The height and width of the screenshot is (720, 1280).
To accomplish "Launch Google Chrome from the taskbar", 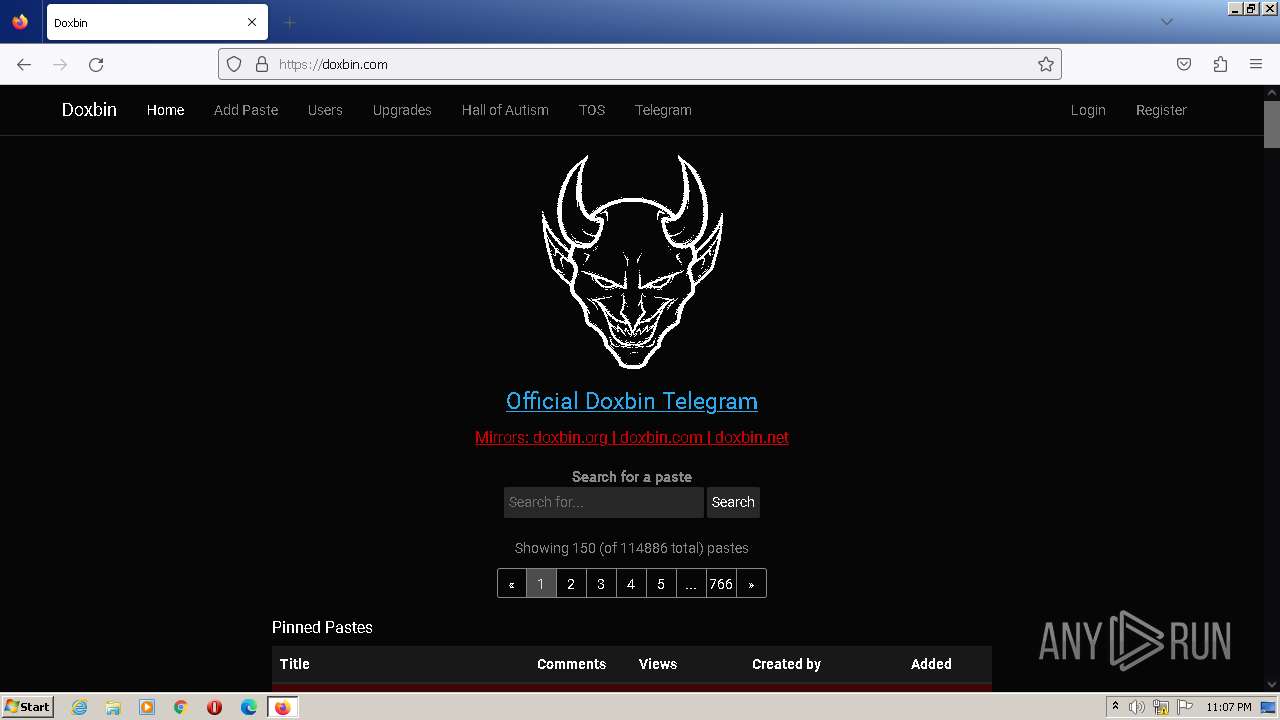I will pos(181,707).
